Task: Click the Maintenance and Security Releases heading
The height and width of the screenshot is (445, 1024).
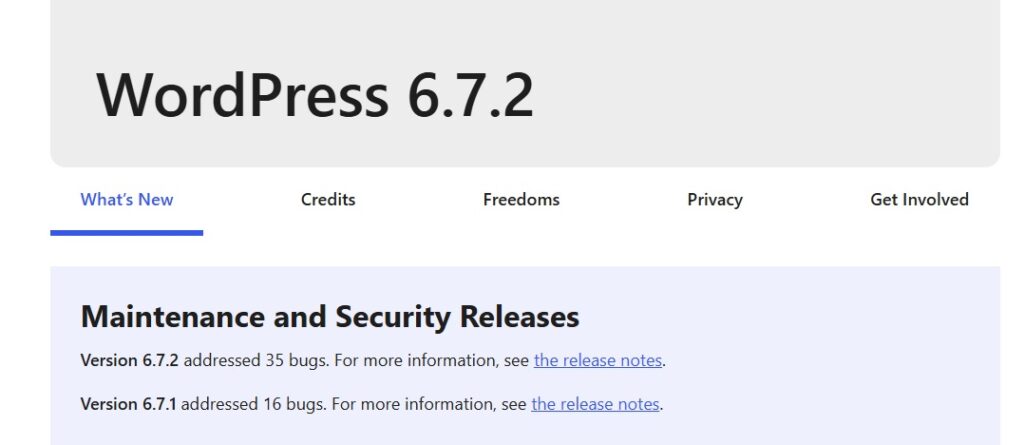Action: click(330, 317)
